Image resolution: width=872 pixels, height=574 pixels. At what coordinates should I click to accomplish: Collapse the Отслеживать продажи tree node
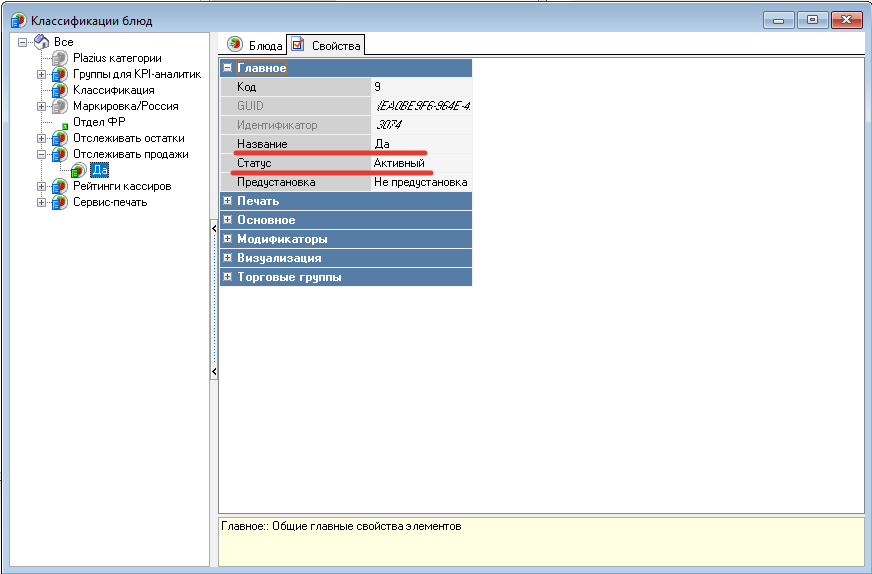pos(41,154)
